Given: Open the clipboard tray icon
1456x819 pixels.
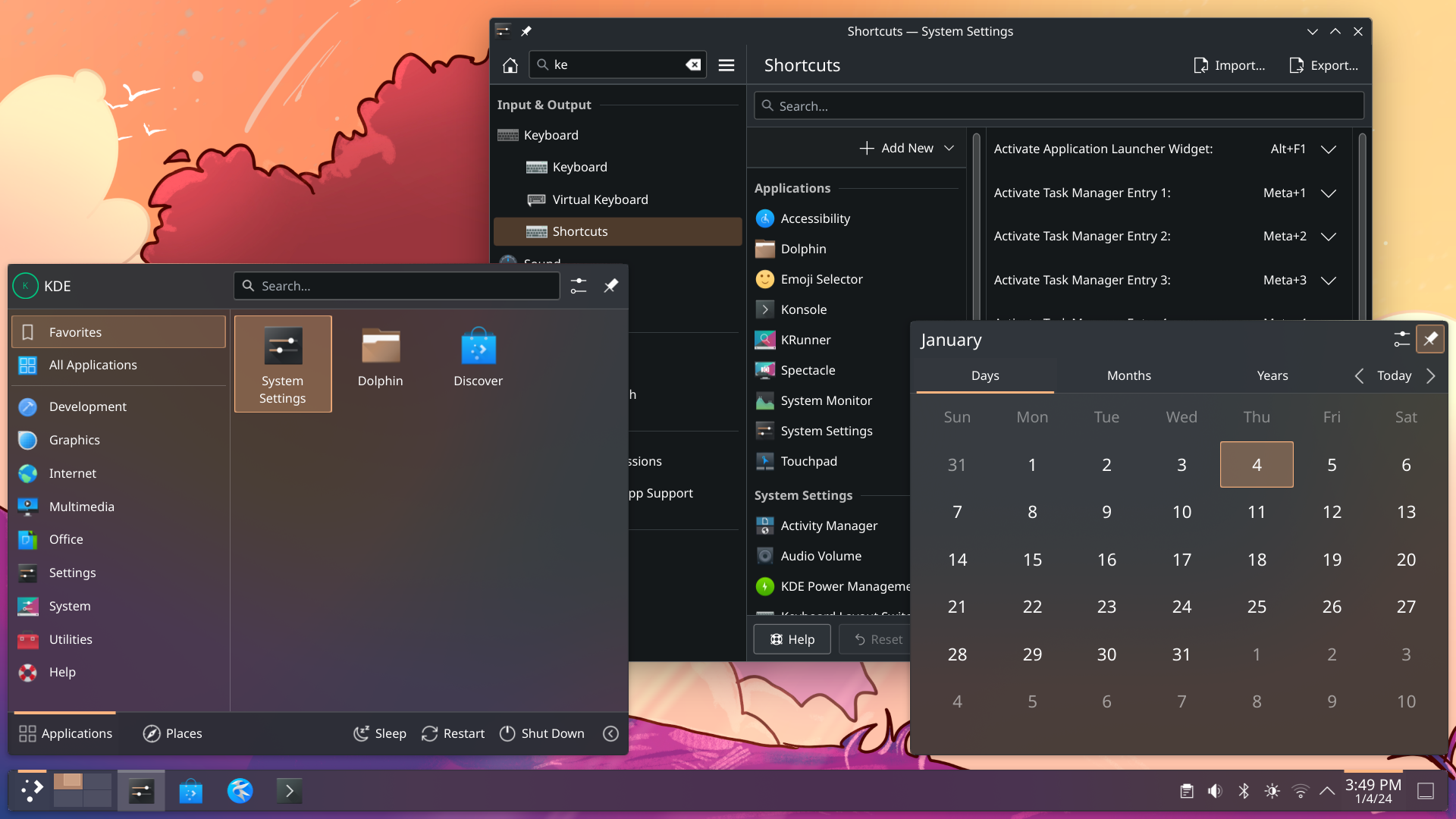Looking at the screenshot, I should (x=1187, y=791).
